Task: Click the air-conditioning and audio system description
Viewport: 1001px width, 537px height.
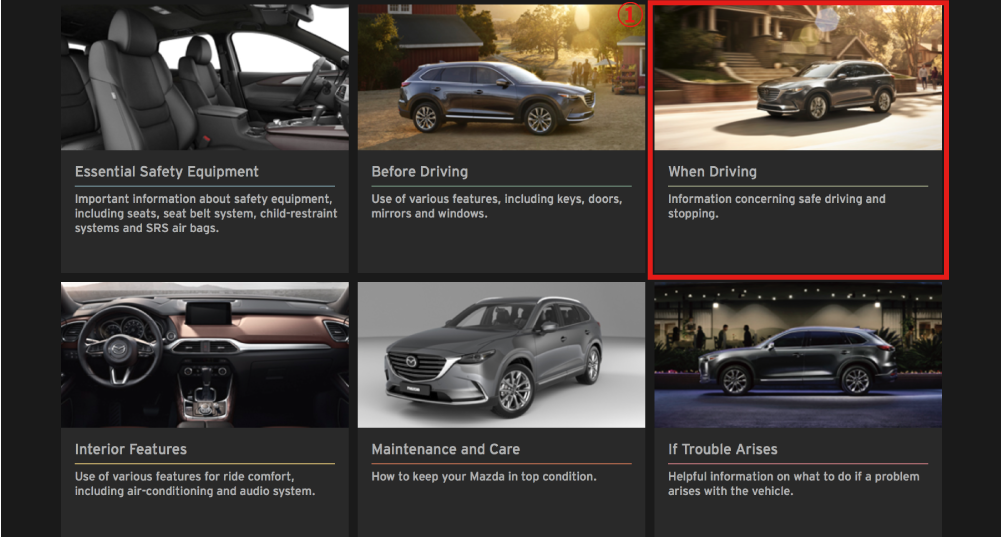Action: 194,483
